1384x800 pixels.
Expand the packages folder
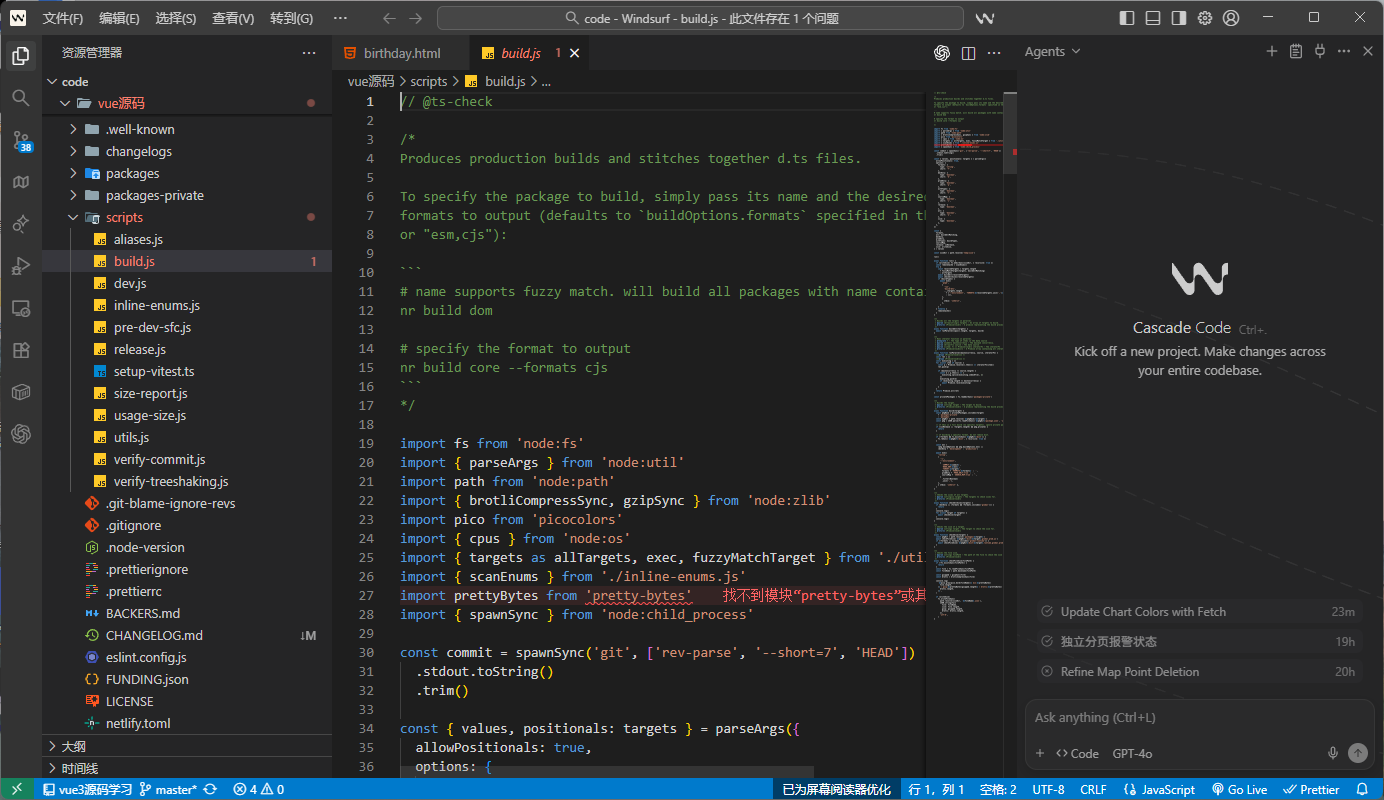(x=73, y=173)
